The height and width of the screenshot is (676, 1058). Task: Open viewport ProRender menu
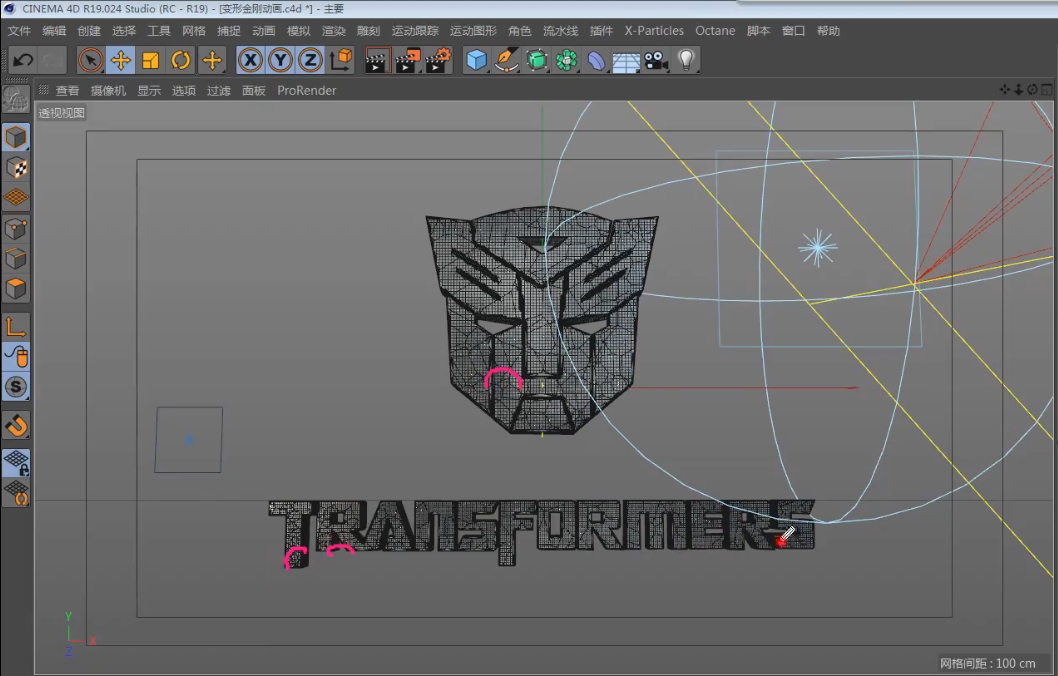(x=306, y=90)
